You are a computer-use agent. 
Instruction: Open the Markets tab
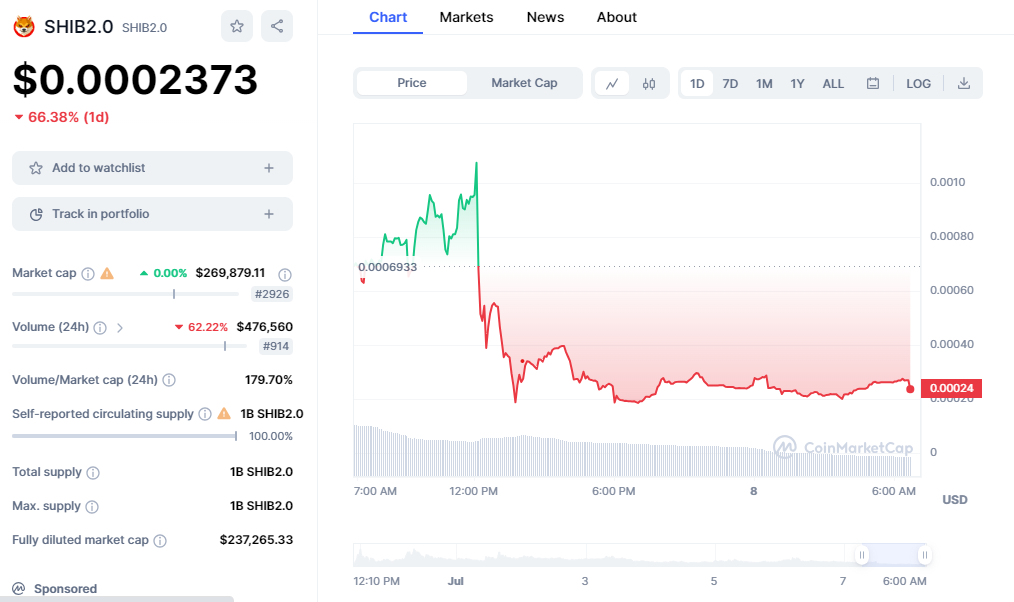pos(466,17)
